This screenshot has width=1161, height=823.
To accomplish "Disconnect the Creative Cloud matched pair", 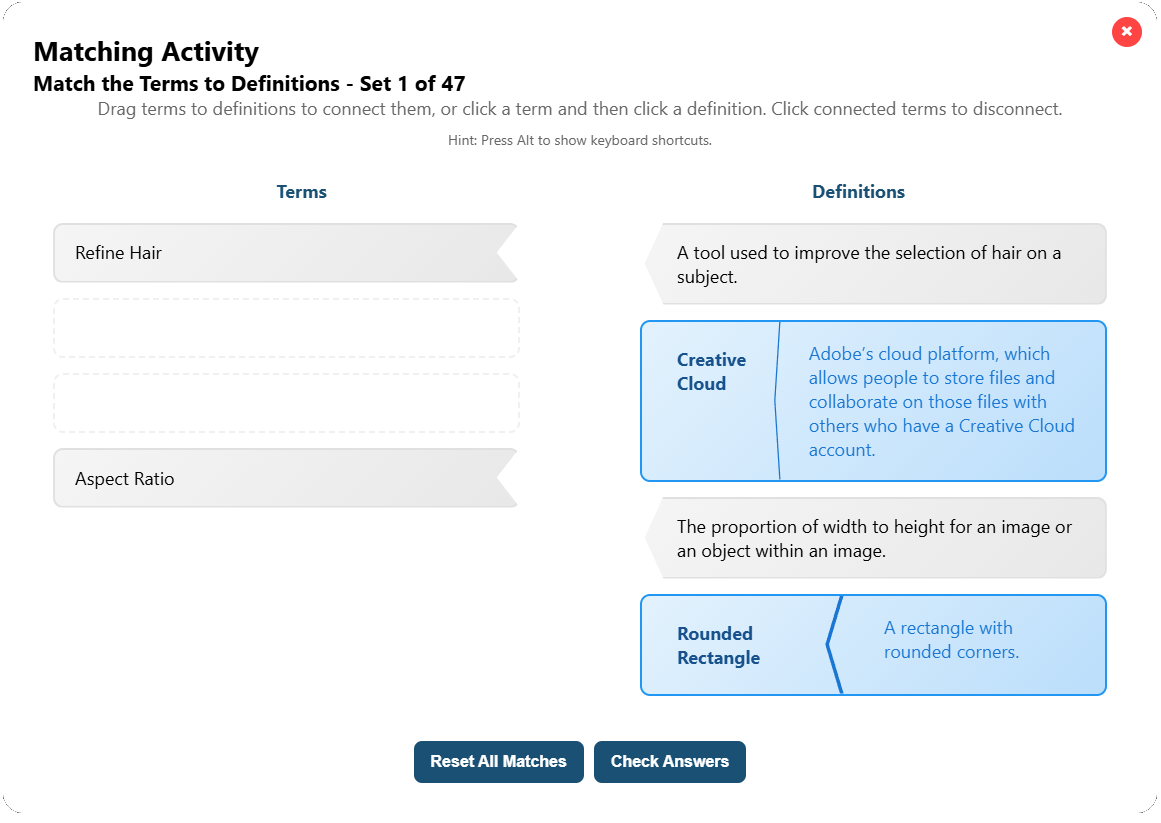I will pyautogui.click(x=873, y=401).
